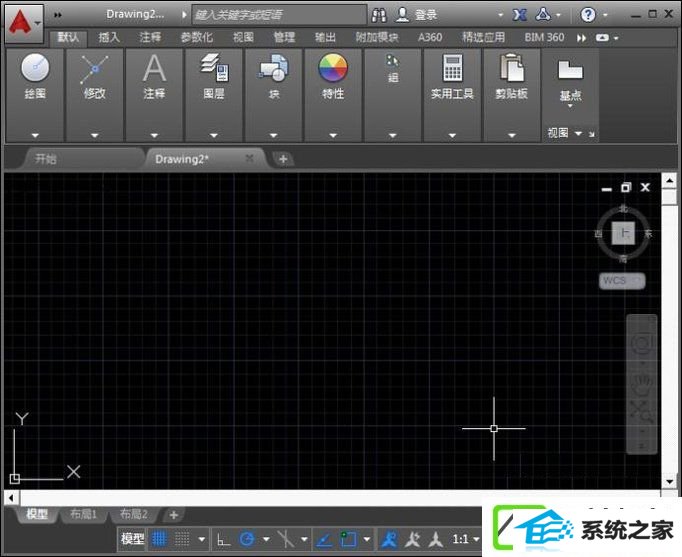Image resolution: width=682 pixels, height=557 pixels.
Task: Select the 注释 annotation text icon
Action: [154, 68]
